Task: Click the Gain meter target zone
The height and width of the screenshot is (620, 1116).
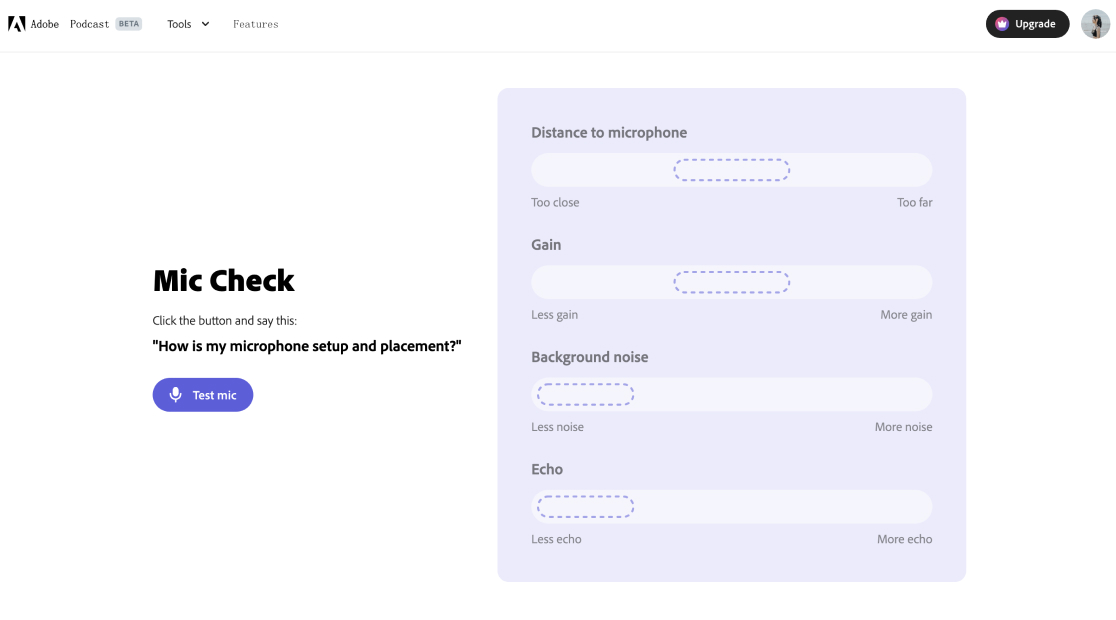Action: pos(732,283)
